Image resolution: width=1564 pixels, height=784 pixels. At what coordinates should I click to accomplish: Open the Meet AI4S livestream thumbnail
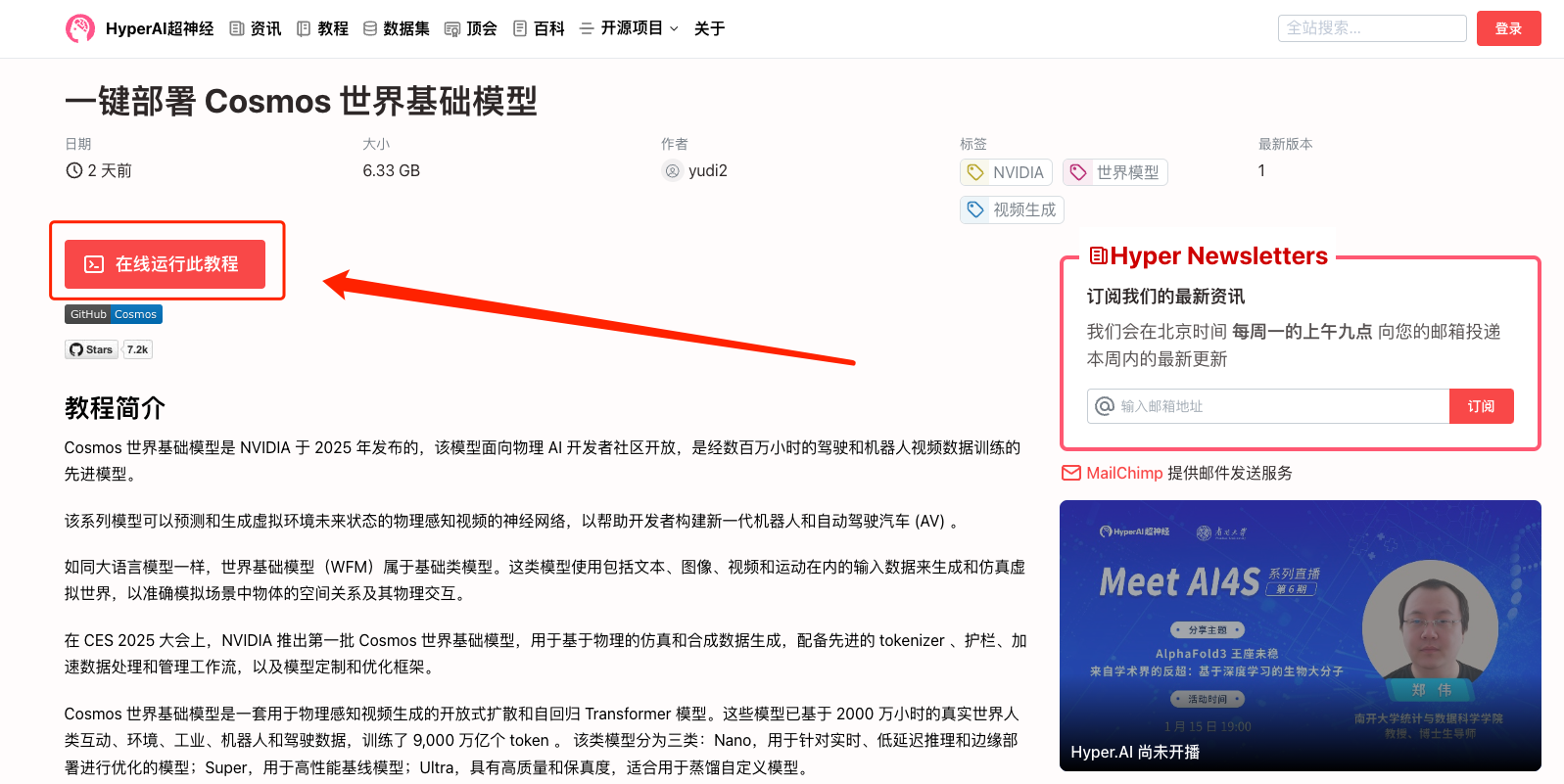(x=1301, y=635)
